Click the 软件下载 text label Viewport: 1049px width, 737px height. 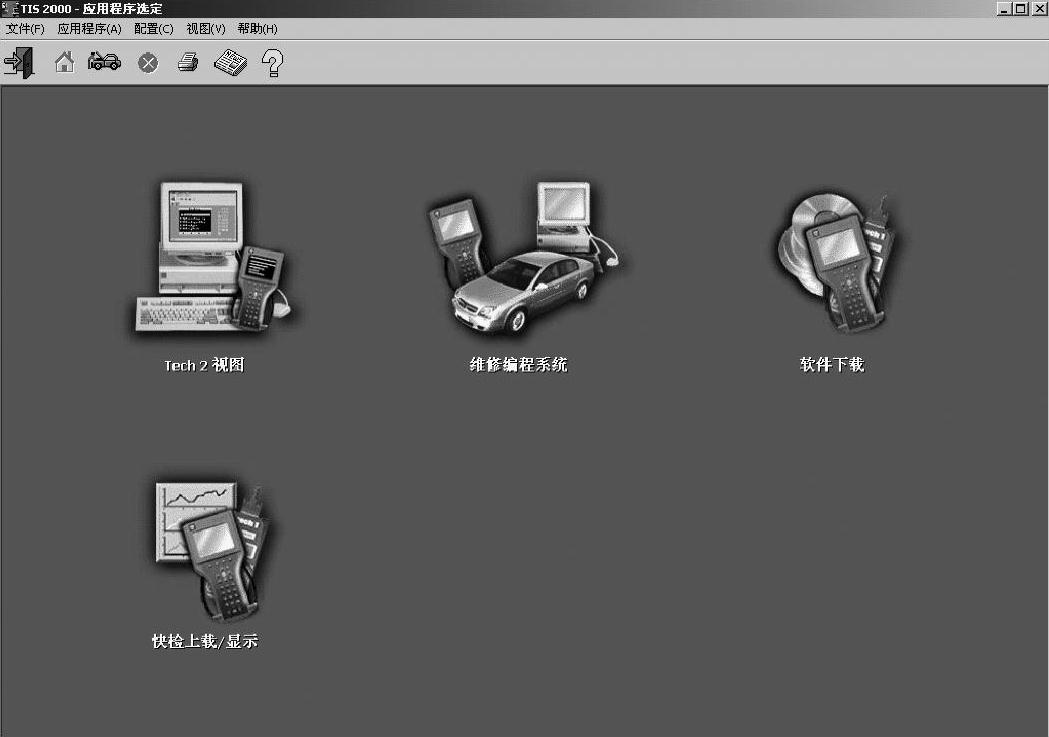pos(831,365)
